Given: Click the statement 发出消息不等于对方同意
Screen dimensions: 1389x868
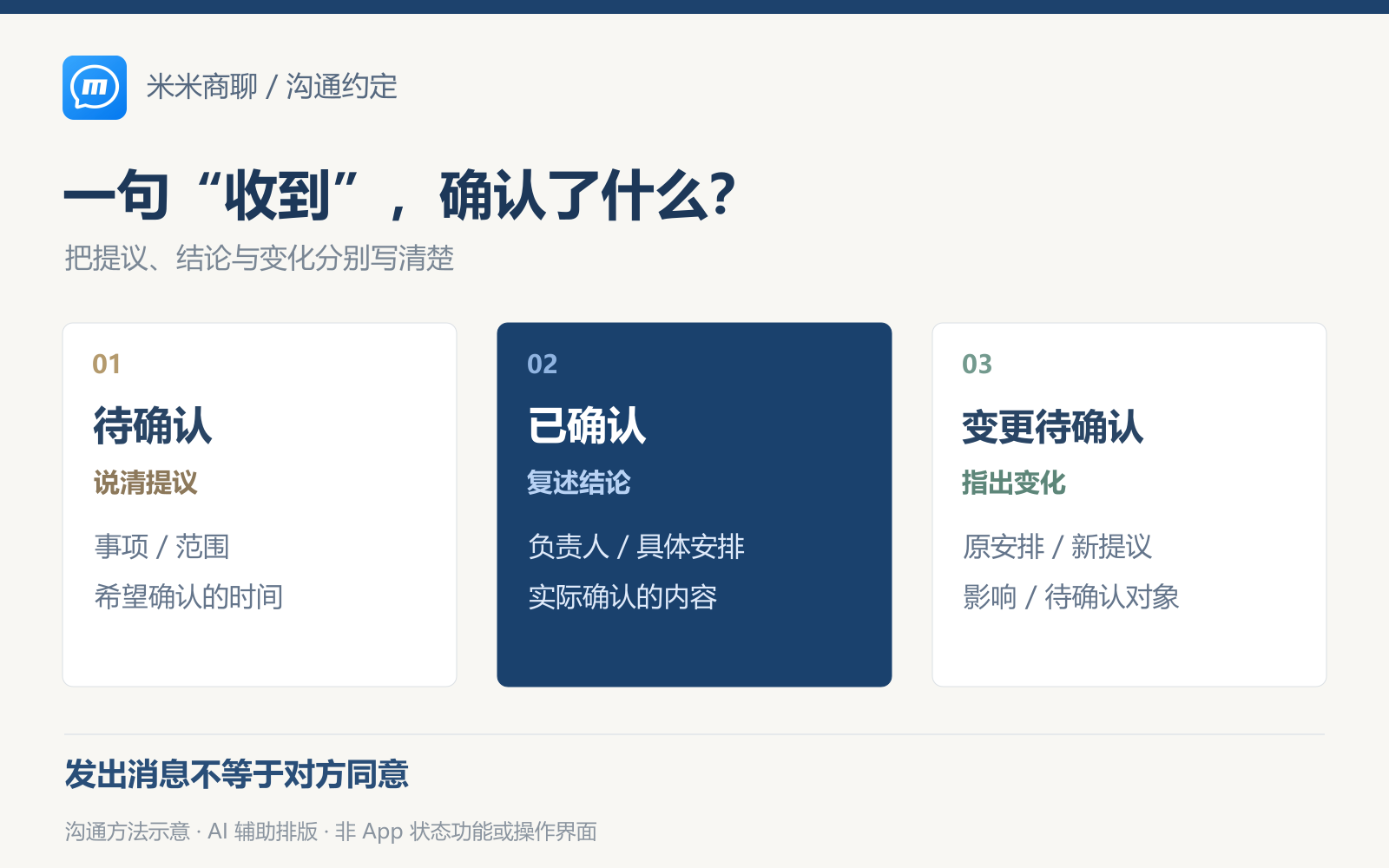Looking at the screenshot, I should (x=236, y=774).
